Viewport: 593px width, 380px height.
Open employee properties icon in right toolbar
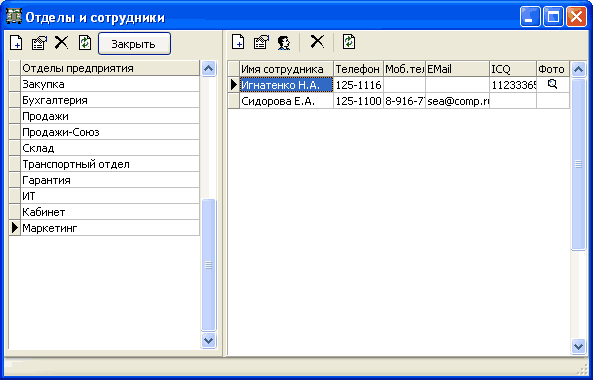[261, 42]
